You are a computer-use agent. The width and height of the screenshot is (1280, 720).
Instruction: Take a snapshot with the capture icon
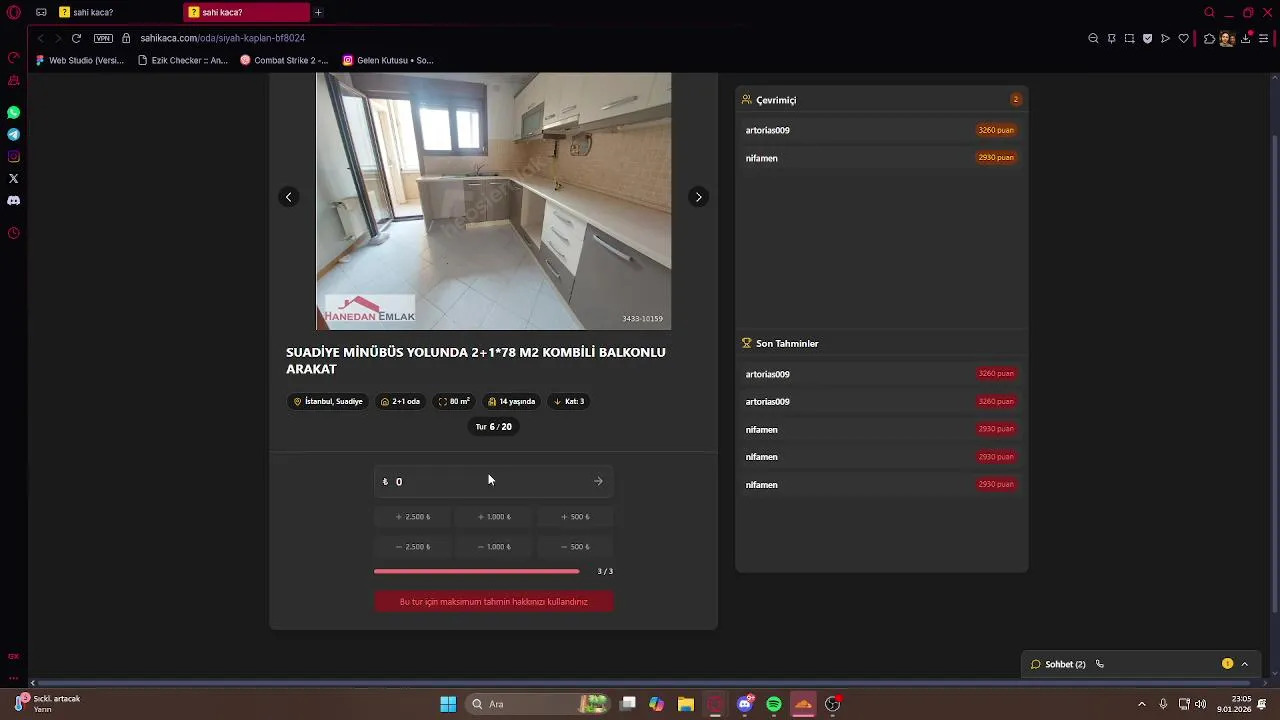pos(1129,38)
